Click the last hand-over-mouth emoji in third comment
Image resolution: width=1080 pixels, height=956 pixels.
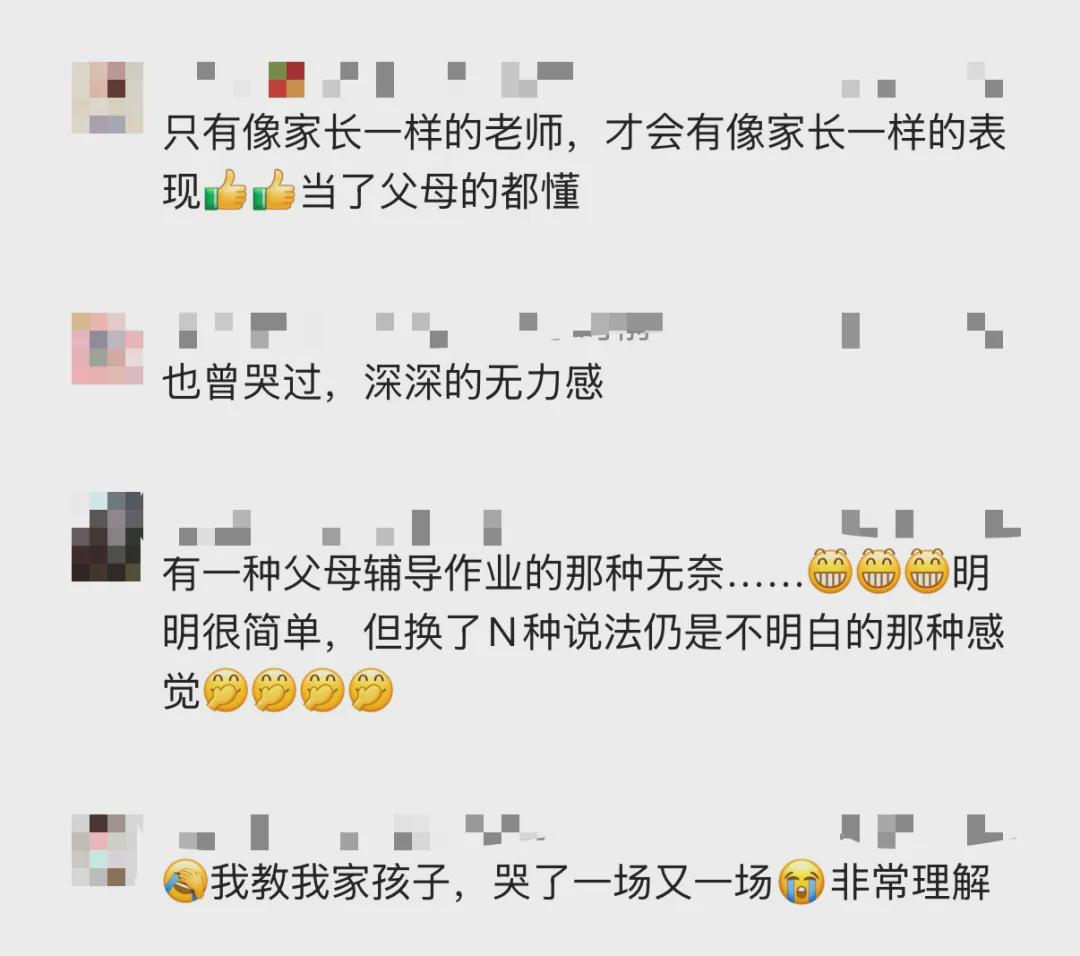pyautogui.click(x=371, y=690)
